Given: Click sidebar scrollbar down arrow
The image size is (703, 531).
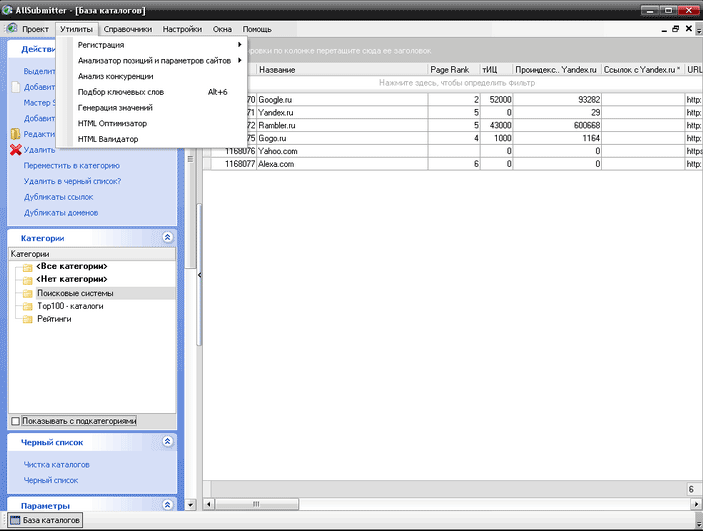Looking at the screenshot, I should click(190, 505).
